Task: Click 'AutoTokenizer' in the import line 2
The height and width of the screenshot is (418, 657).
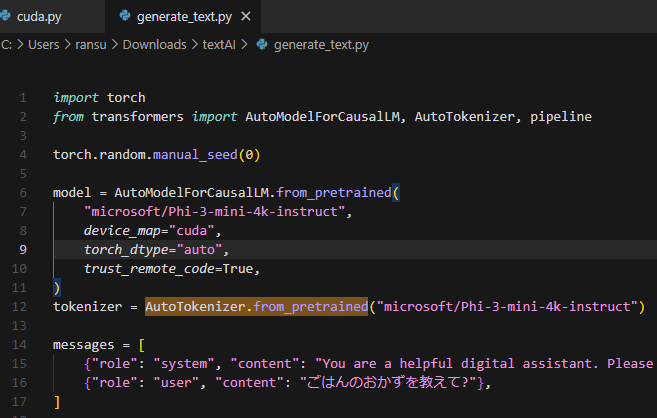Action: 464,116
